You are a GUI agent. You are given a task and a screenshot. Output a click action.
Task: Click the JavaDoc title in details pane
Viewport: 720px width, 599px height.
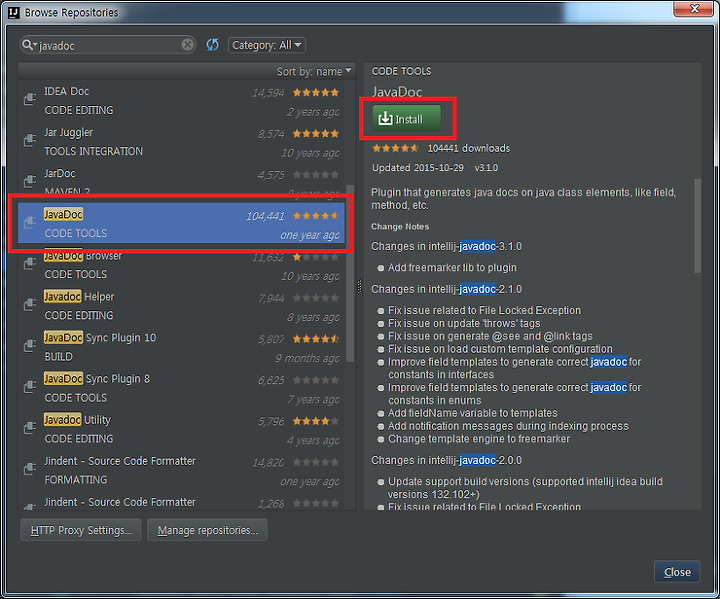pyautogui.click(x=397, y=92)
